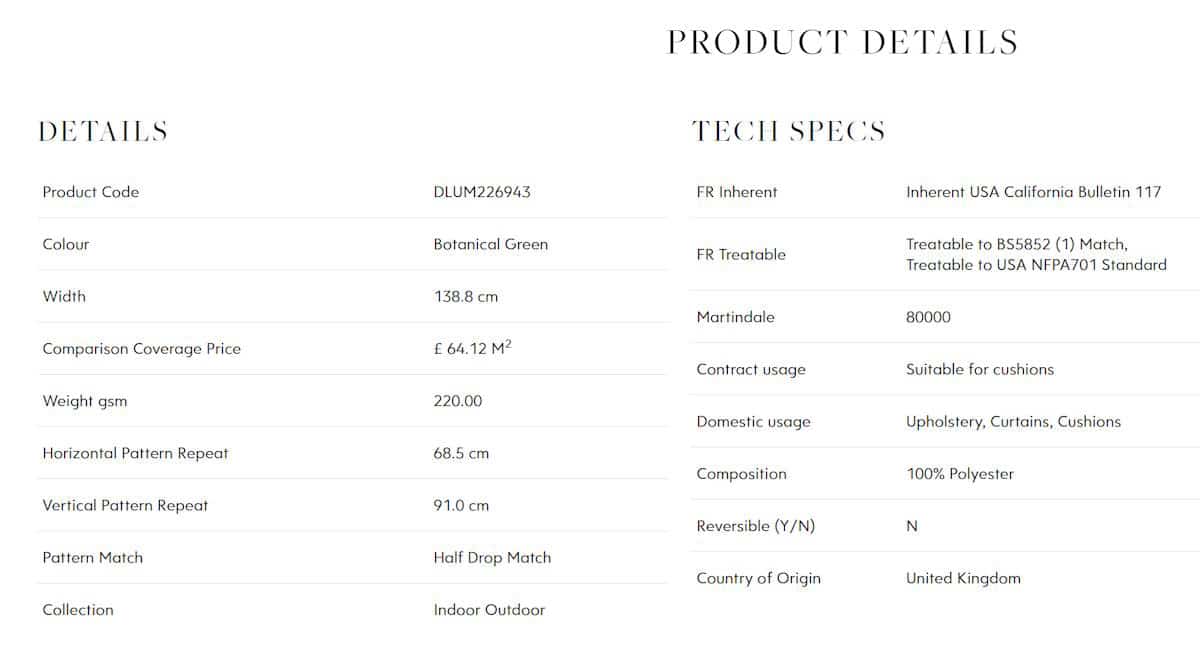The image size is (1200, 646).
Task: Click the 138.8 cm width value
Action: (x=466, y=296)
